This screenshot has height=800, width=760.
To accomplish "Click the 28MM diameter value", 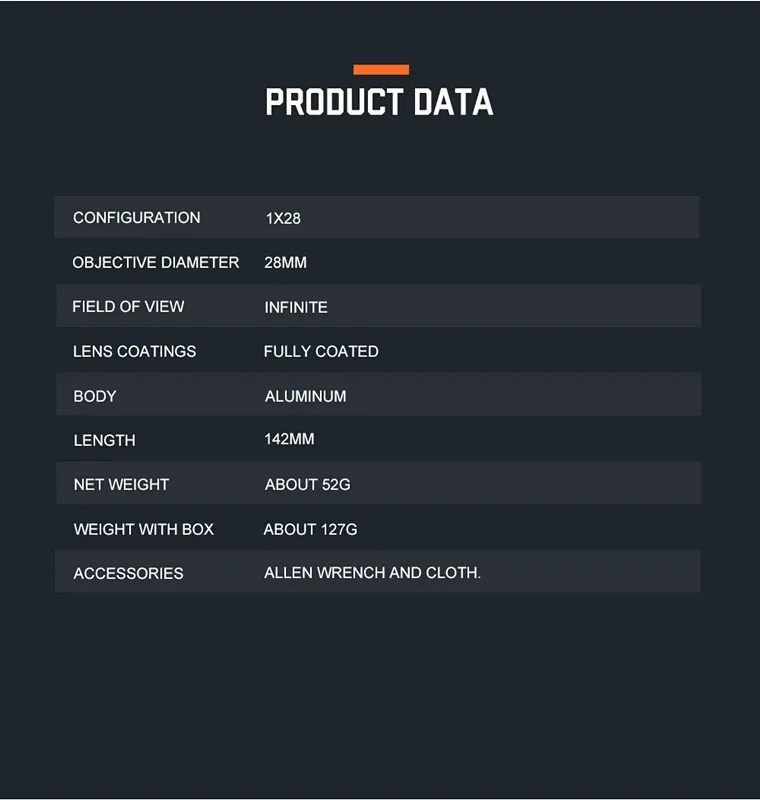I will pos(286,263).
